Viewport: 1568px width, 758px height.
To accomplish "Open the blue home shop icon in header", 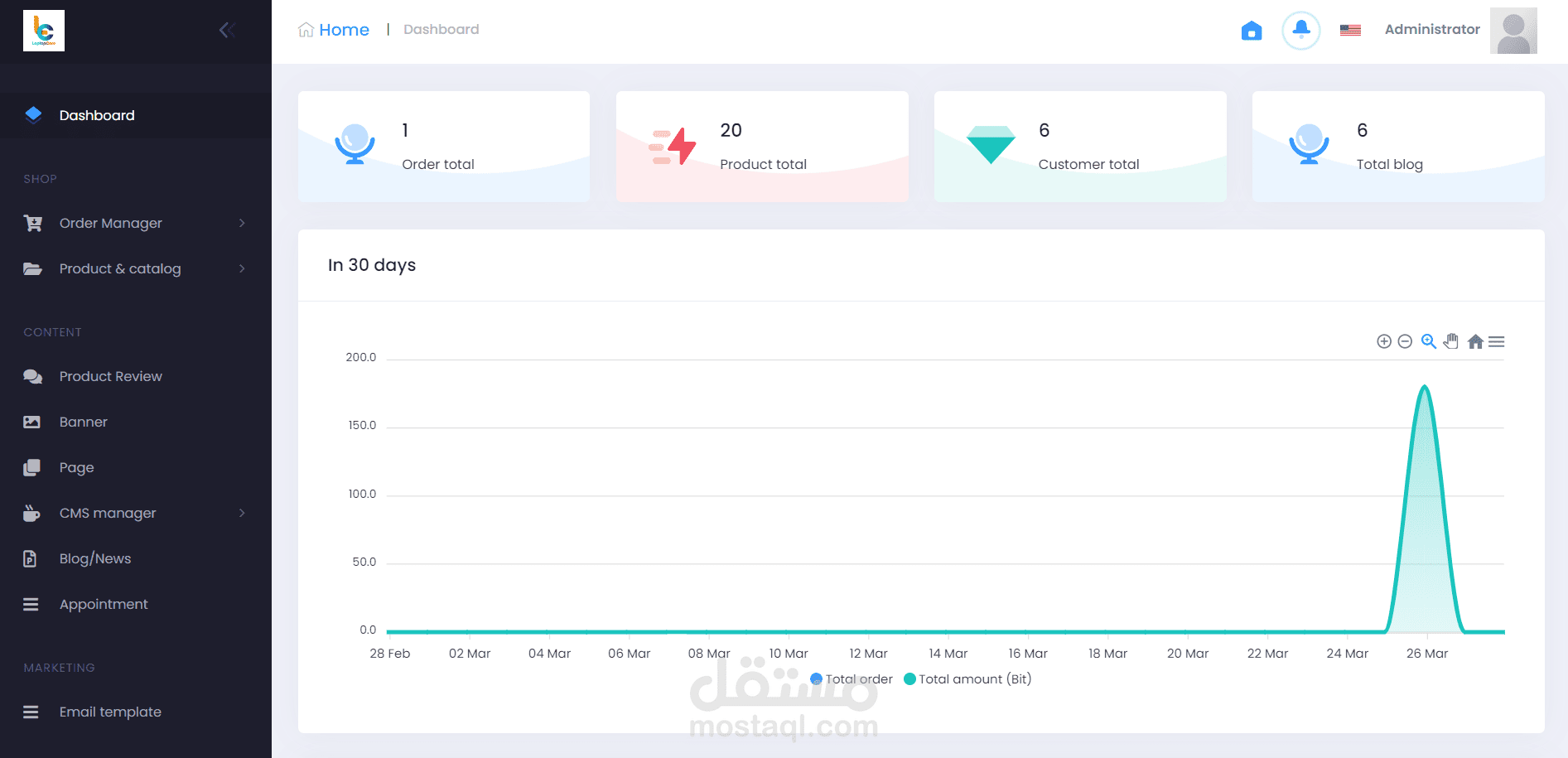I will pyautogui.click(x=1252, y=31).
